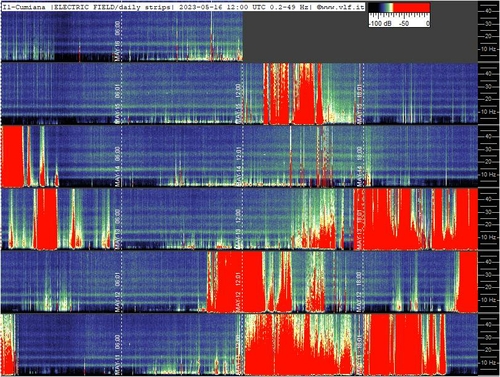Select the MAY 14 18:00 time marker
The image size is (500, 377).
coord(359,166)
